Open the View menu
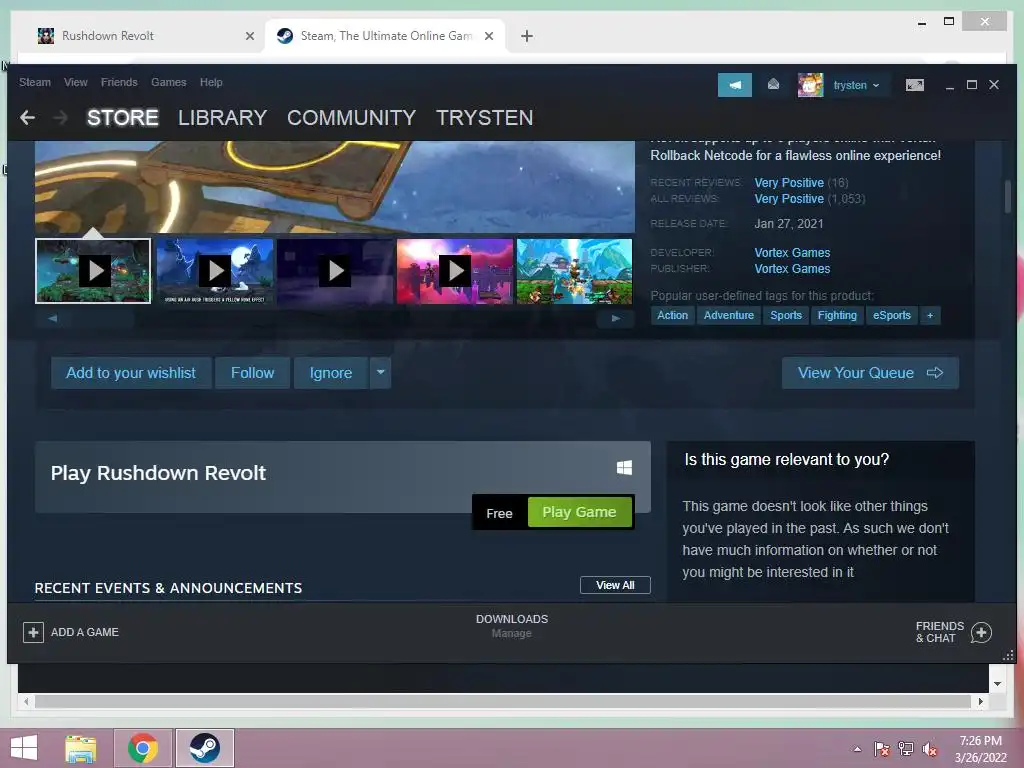The width and height of the screenshot is (1024, 768). coord(76,82)
